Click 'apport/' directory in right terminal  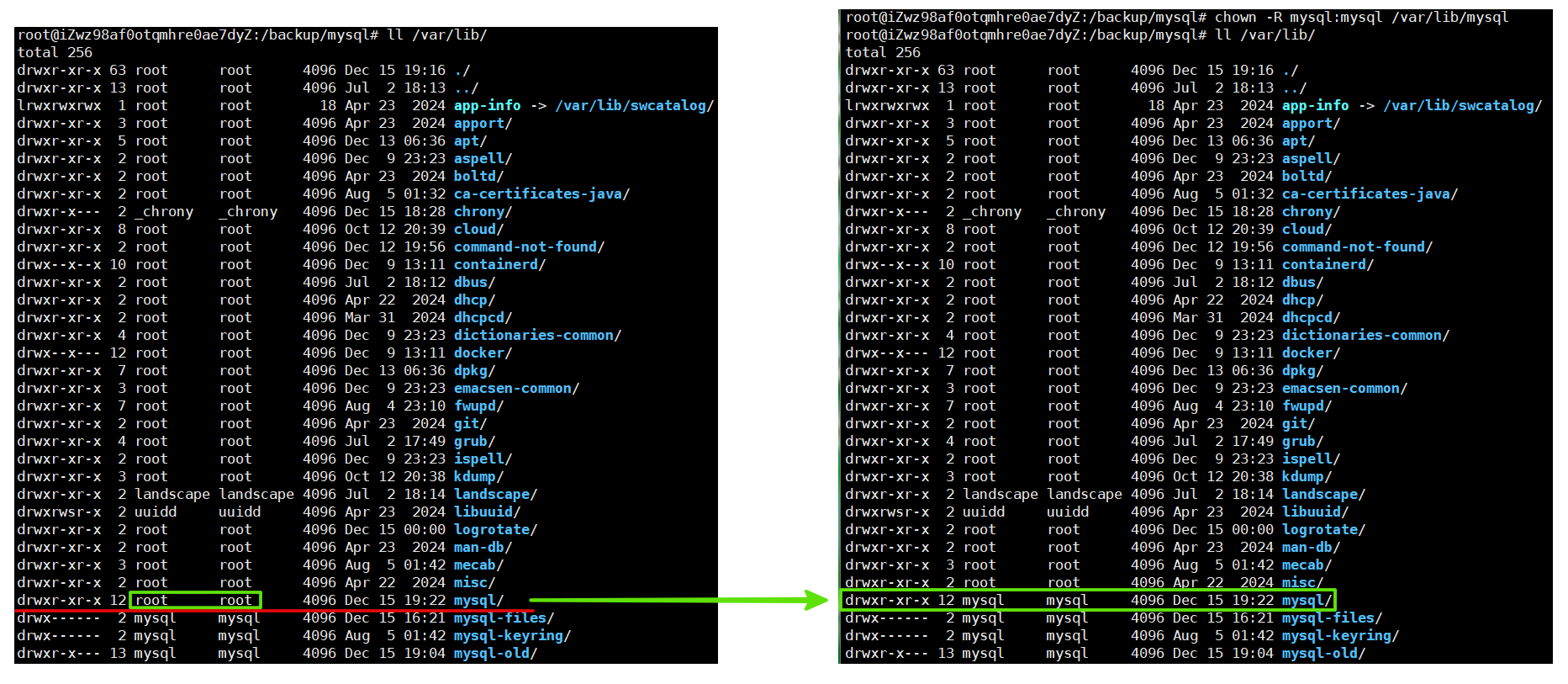coord(1312,124)
